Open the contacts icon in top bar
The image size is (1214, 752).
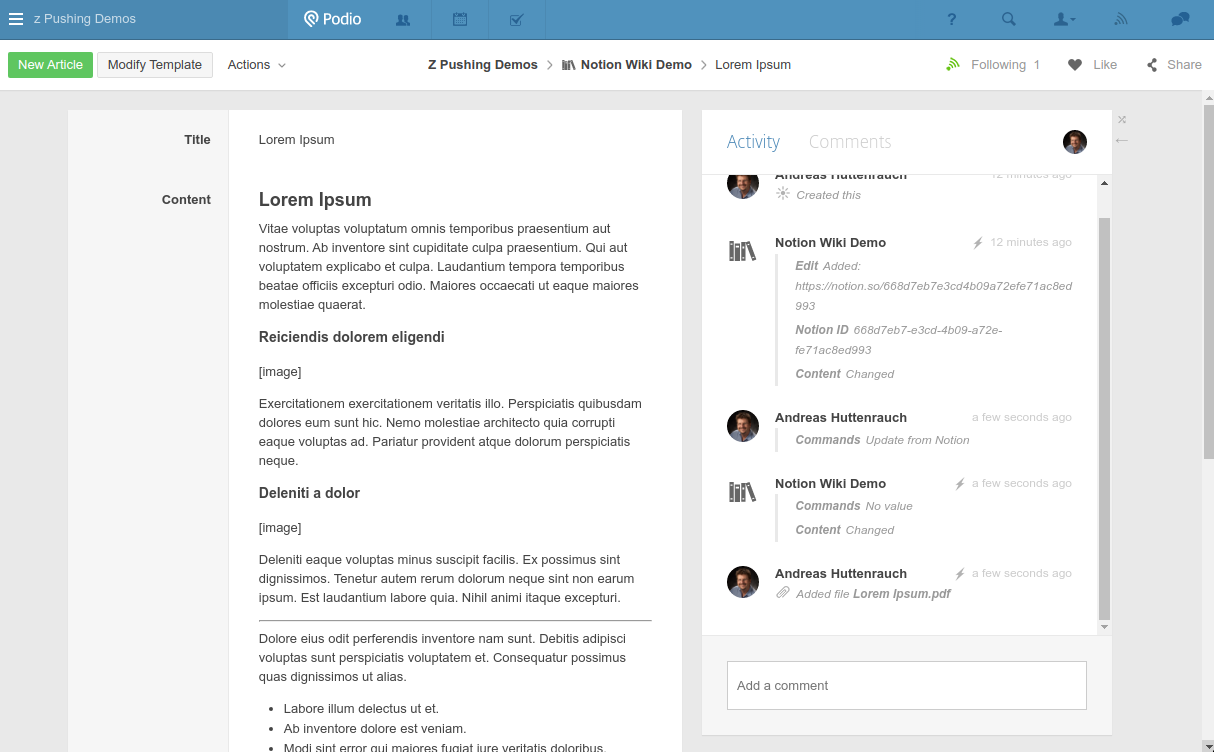[x=403, y=19]
